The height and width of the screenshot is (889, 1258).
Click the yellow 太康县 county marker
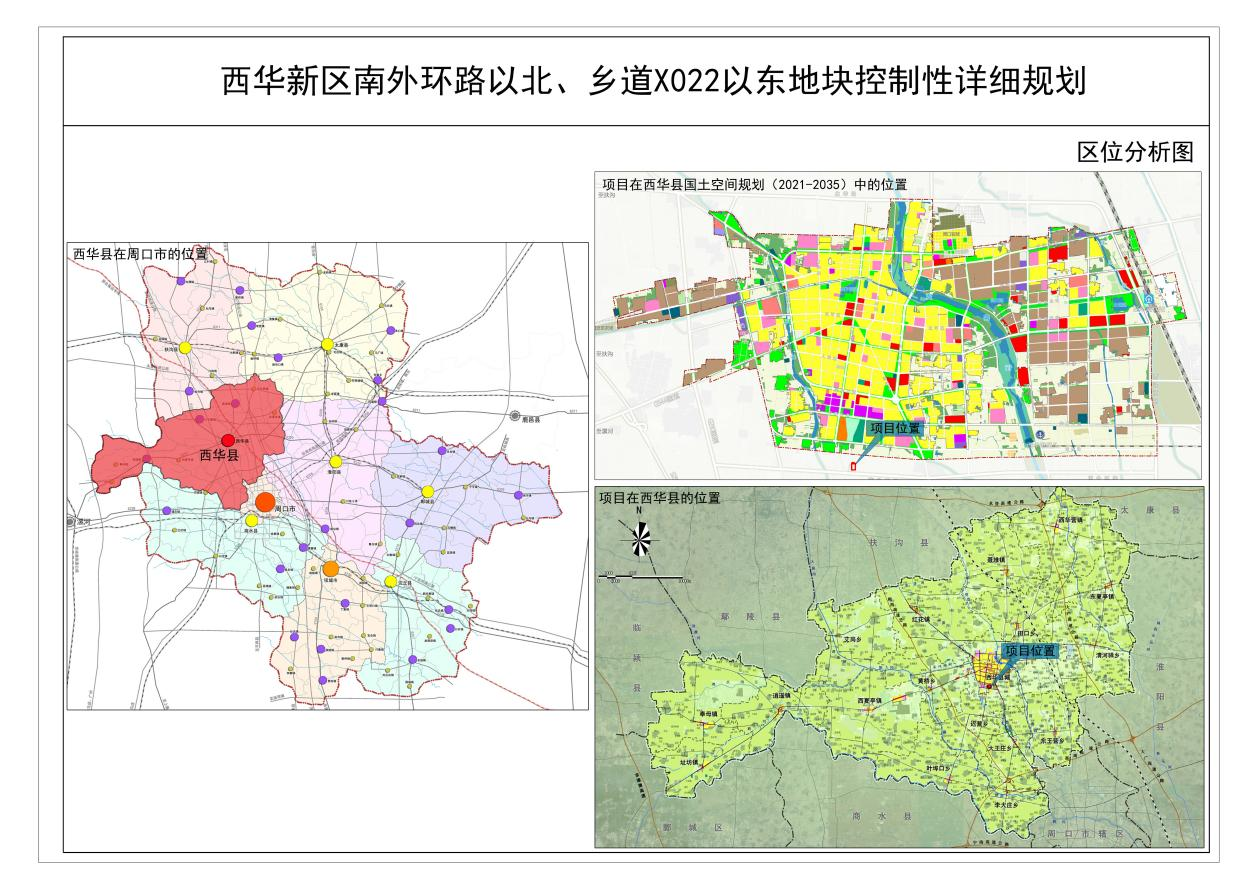pos(327,345)
